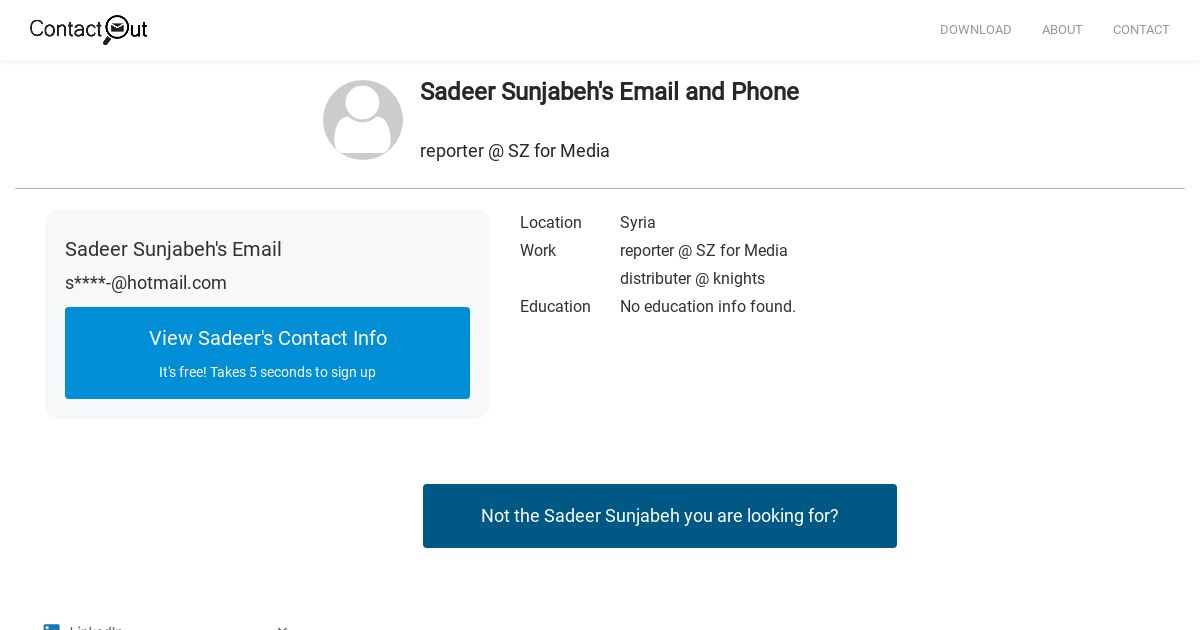This screenshot has height=630, width=1200.
Task: Click the Sadeer Sunjabeh's Email card title
Action: pos(173,249)
